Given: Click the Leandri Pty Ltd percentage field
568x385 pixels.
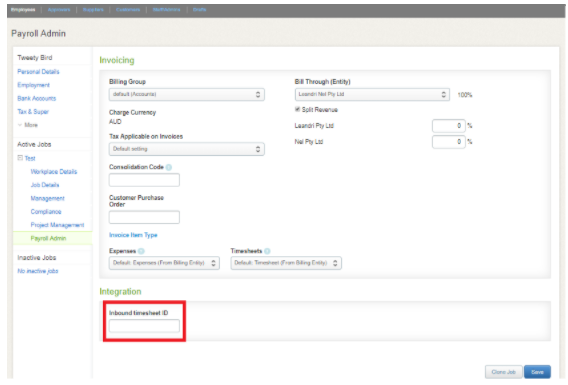Looking at the screenshot, I should coord(448,126).
